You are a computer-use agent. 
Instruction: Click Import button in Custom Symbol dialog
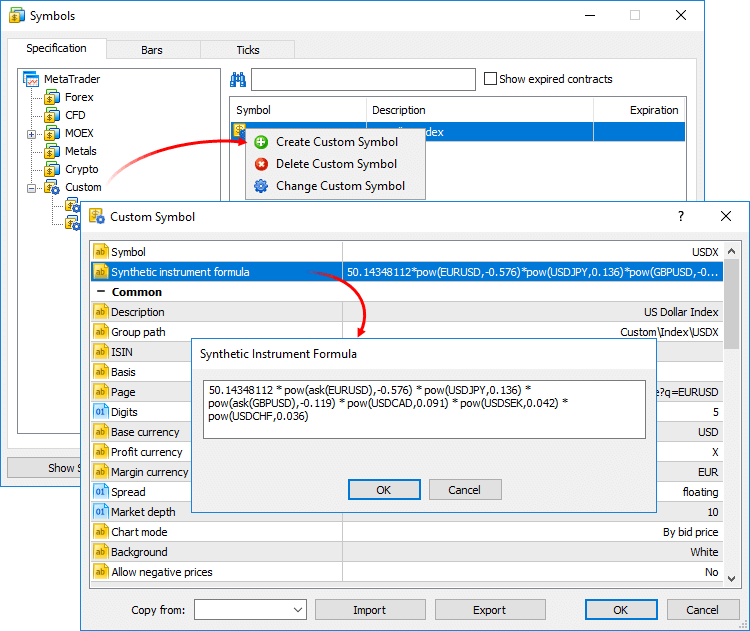370,610
